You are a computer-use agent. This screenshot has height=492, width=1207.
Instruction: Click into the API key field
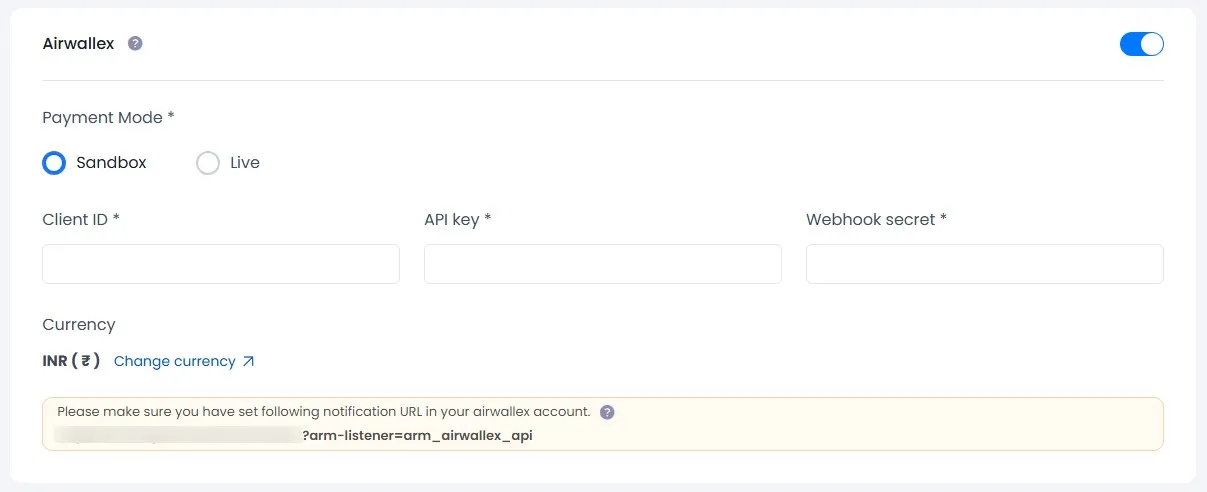click(603, 264)
